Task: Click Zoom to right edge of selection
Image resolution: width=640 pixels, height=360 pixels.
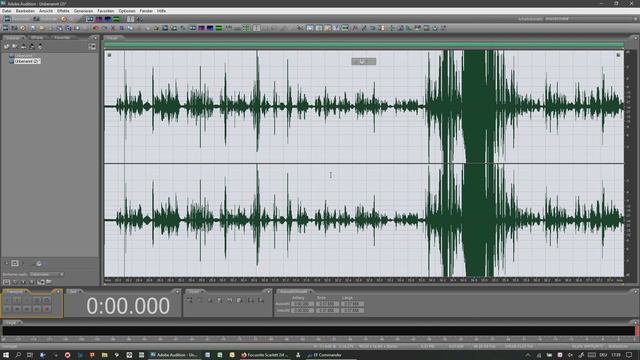Action: pyautogui.click(x=240, y=300)
